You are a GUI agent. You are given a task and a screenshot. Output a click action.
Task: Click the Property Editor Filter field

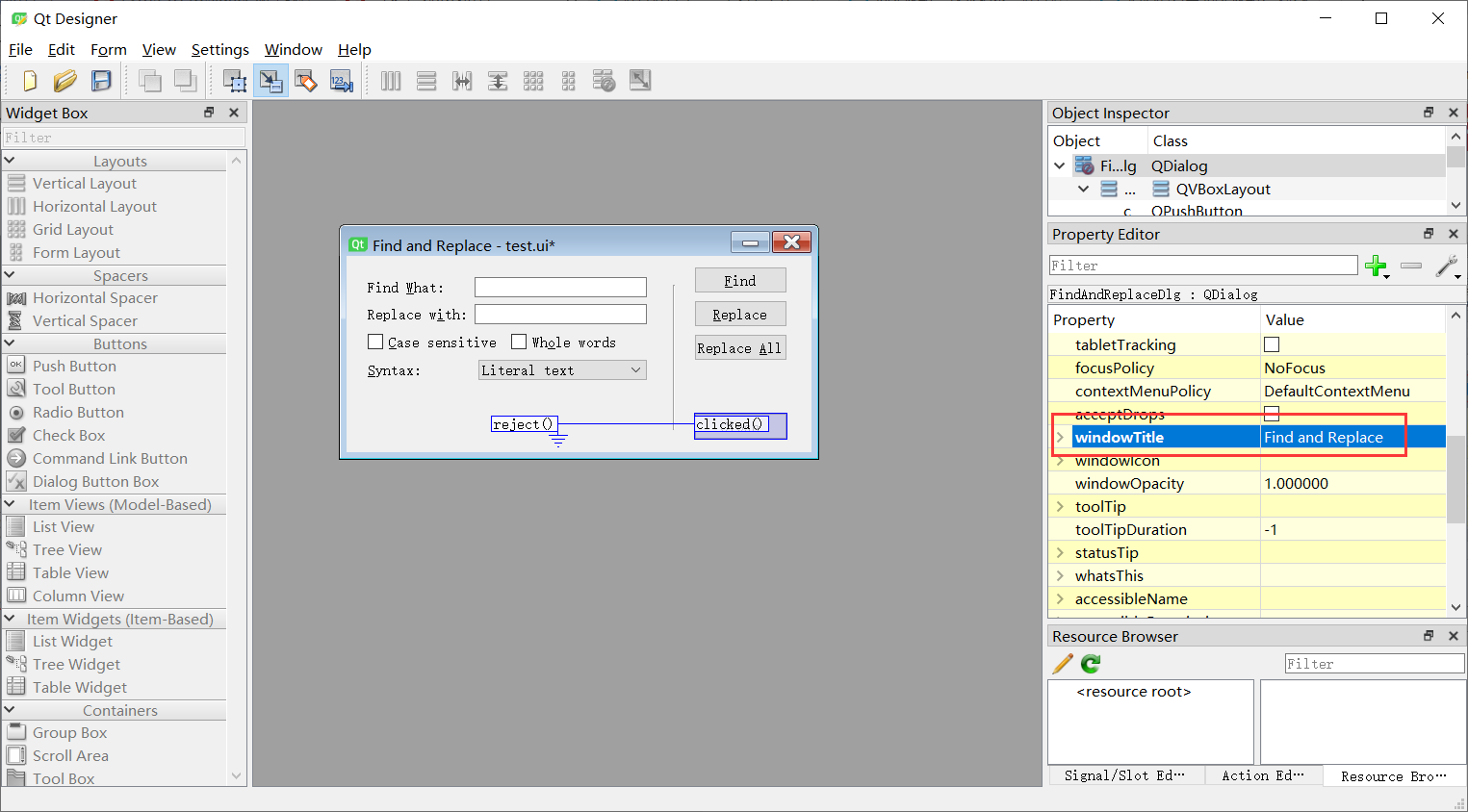click(1203, 266)
